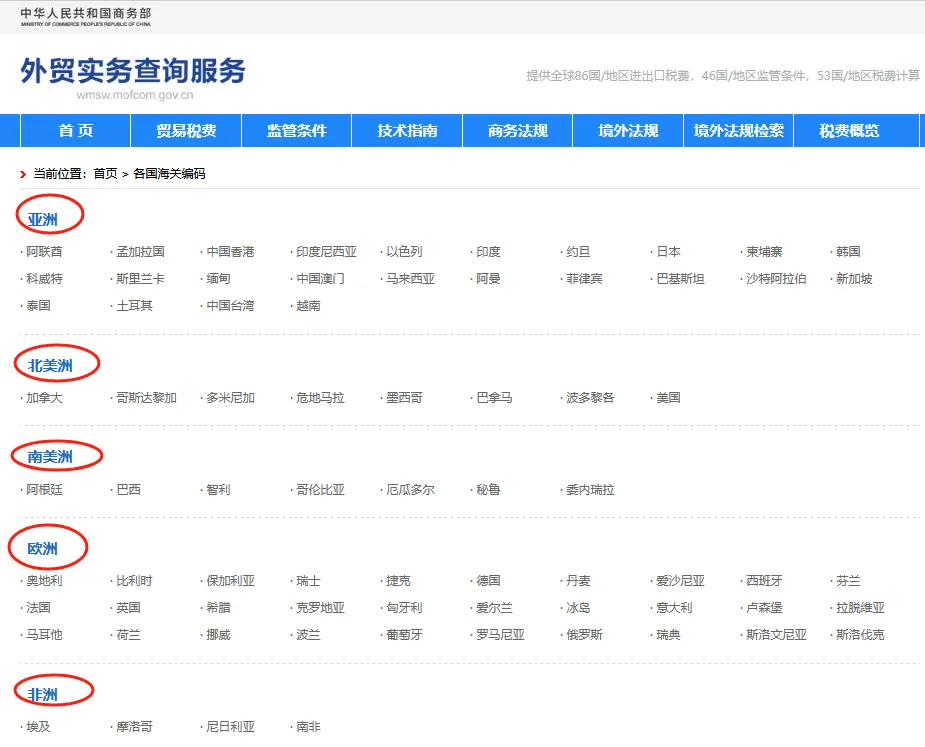Open the 西班牙 link
The height and width of the screenshot is (747, 925).
pyautogui.click(x=764, y=581)
